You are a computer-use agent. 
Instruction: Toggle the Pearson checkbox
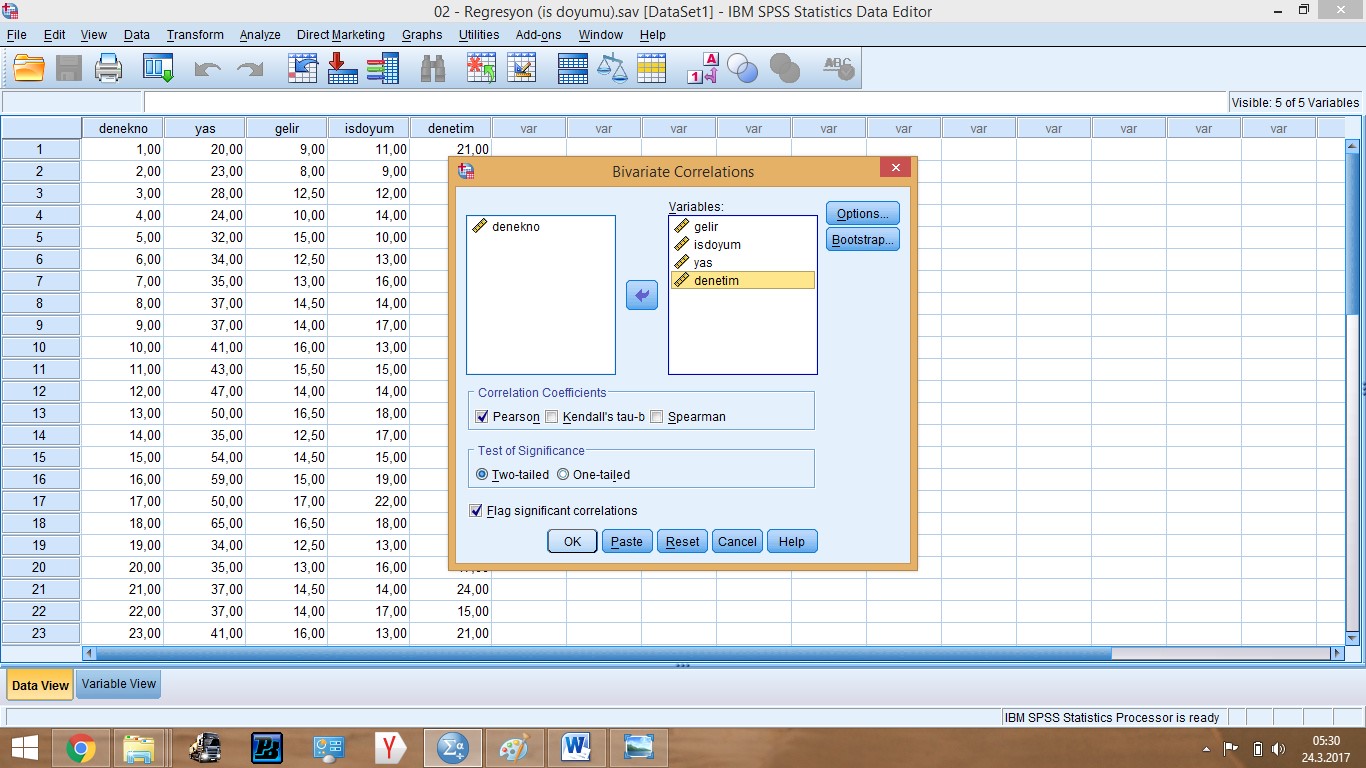(483, 417)
